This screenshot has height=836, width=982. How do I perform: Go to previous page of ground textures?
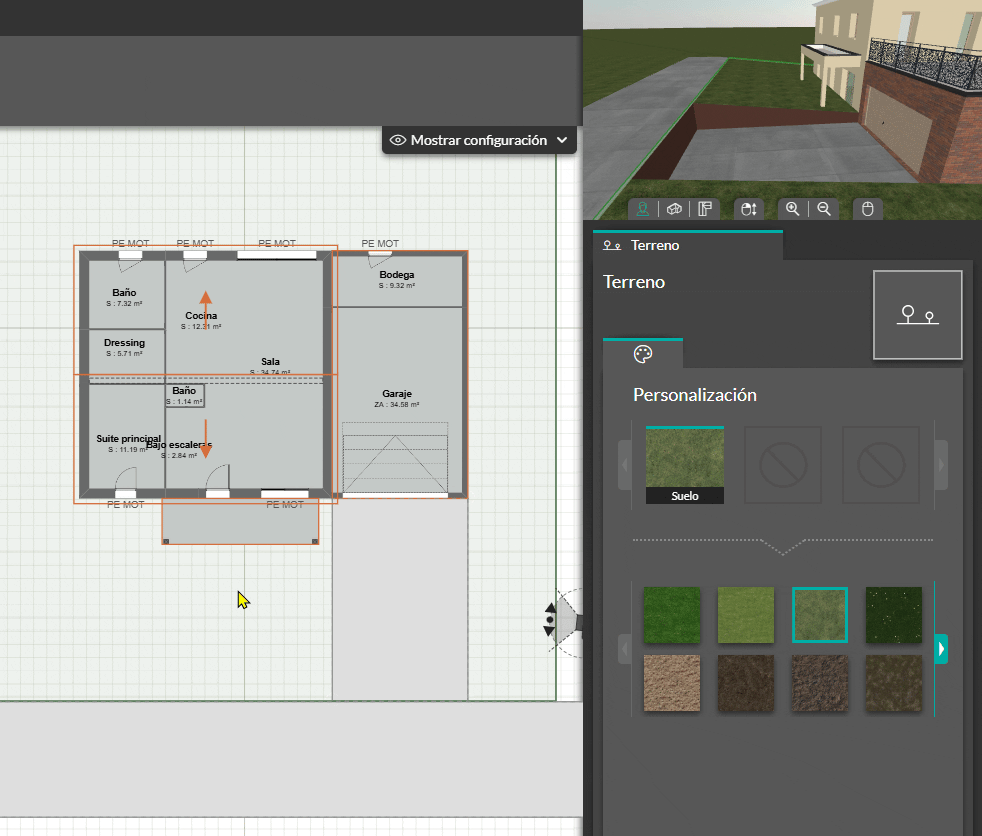click(624, 649)
